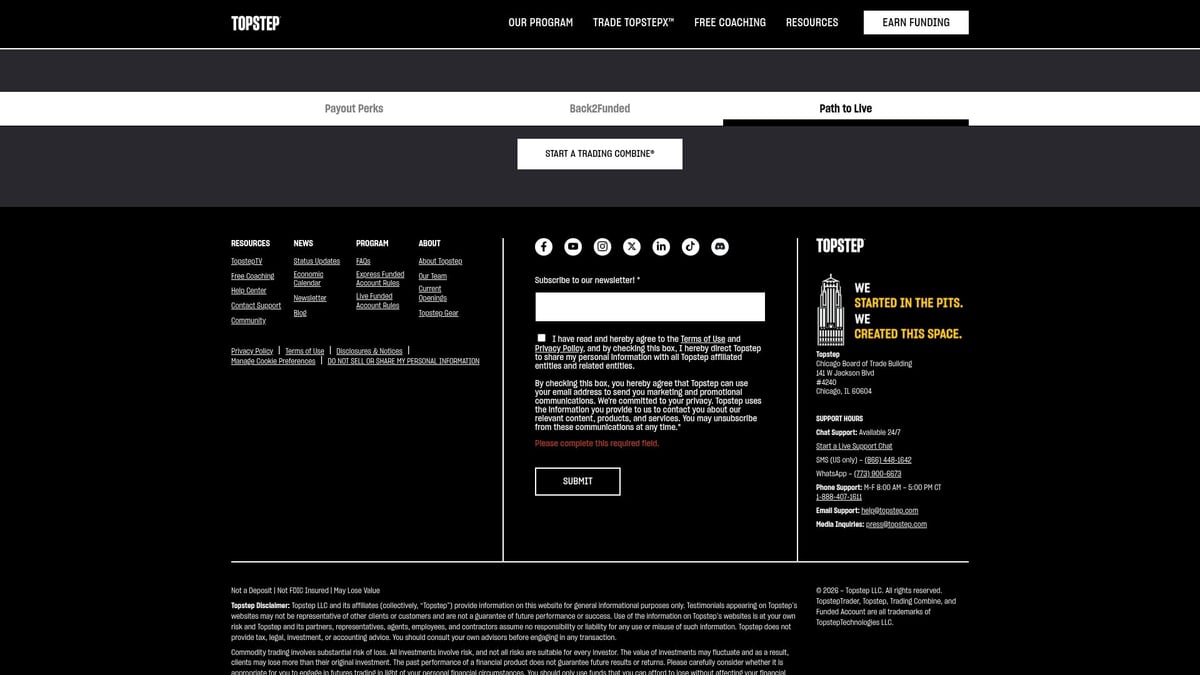Open the LinkedIn icon in footer
1200x675 pixels.
(x=661, y=247)
